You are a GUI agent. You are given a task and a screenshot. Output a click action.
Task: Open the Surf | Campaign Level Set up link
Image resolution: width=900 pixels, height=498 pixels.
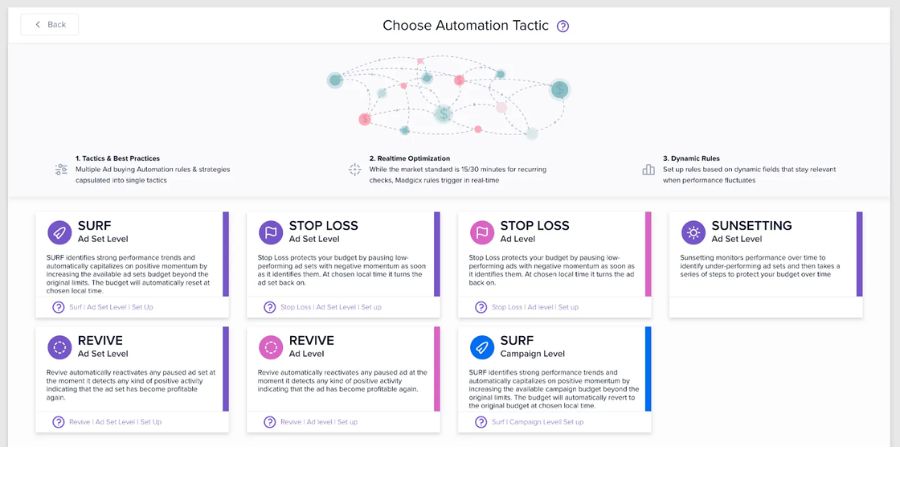click(537, 422)
